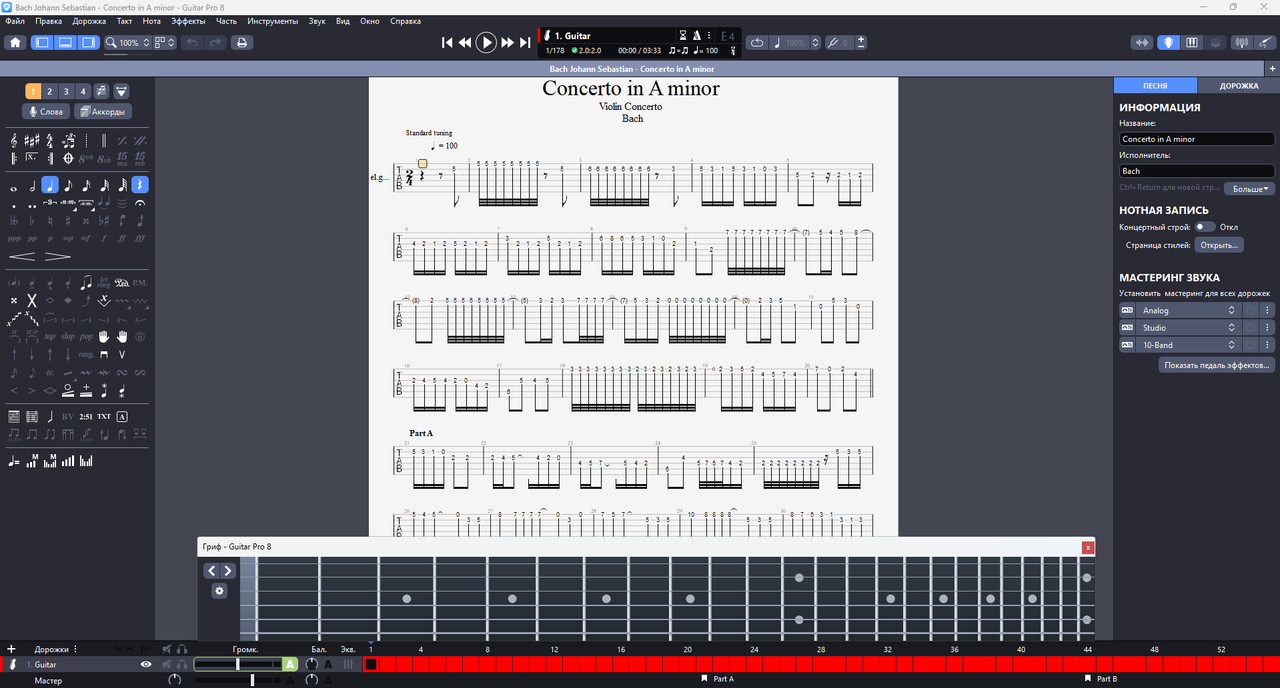Open the 10-Band mastering dropdown
1280x688 pixels.
(1189, 345)
